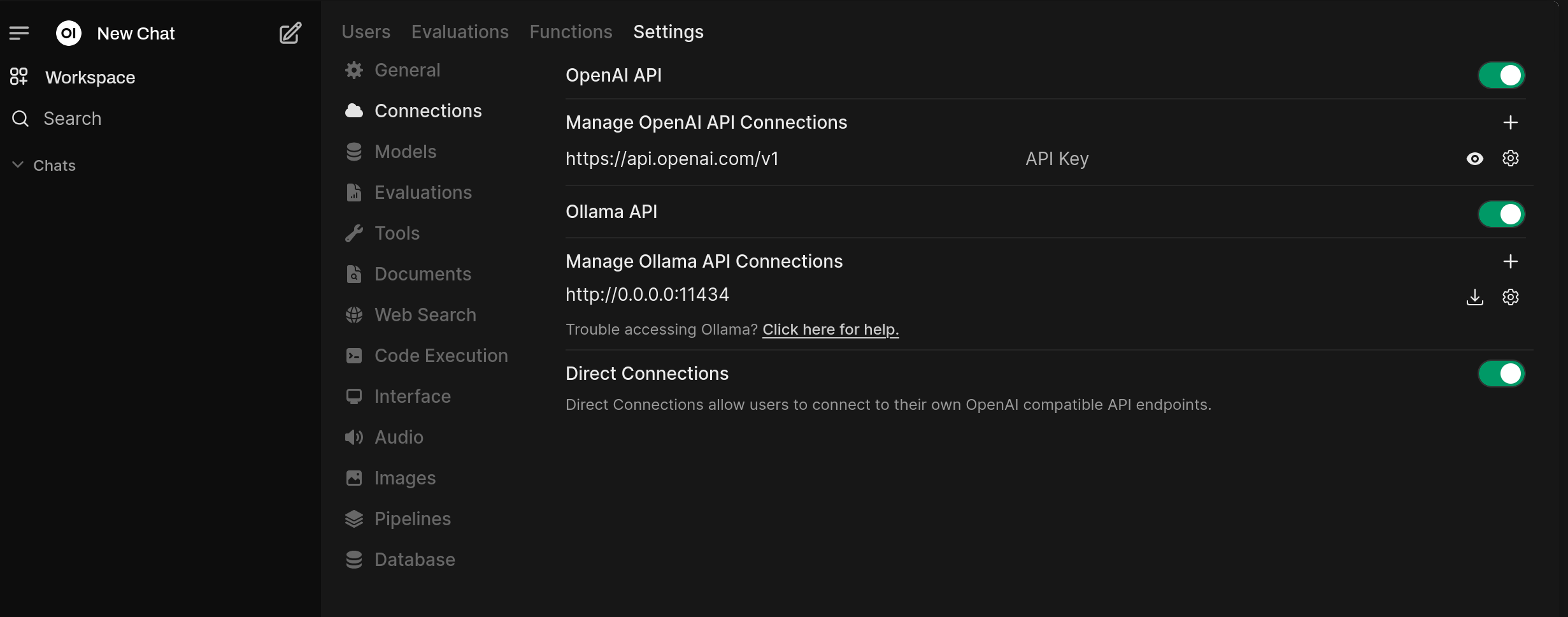Click the Web Search globe icon
The width and height of the screenshot is (1568, 617).
(x=354, y=315)
